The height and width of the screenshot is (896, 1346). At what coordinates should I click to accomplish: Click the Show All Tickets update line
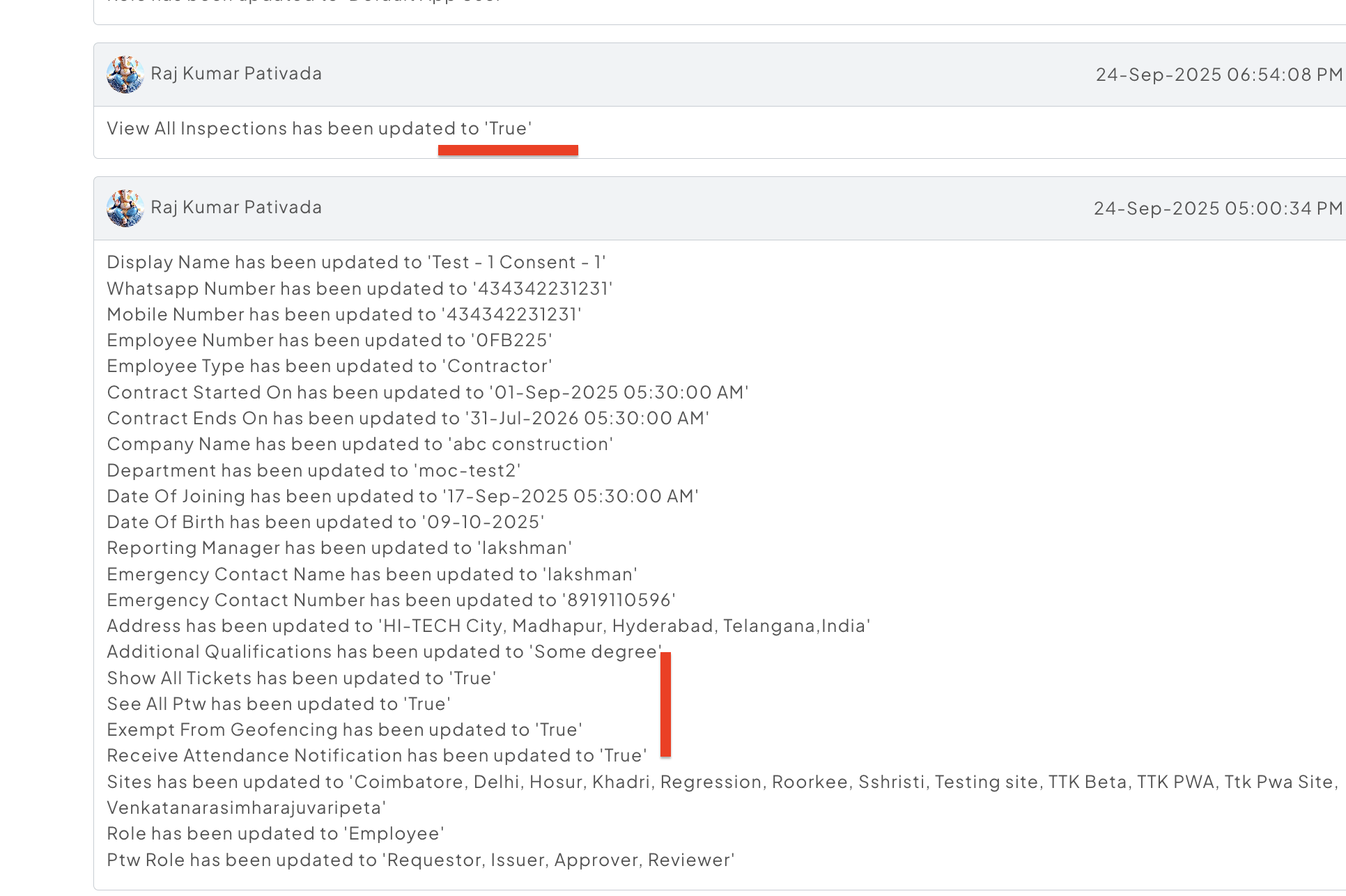click(x=301, y=679)
